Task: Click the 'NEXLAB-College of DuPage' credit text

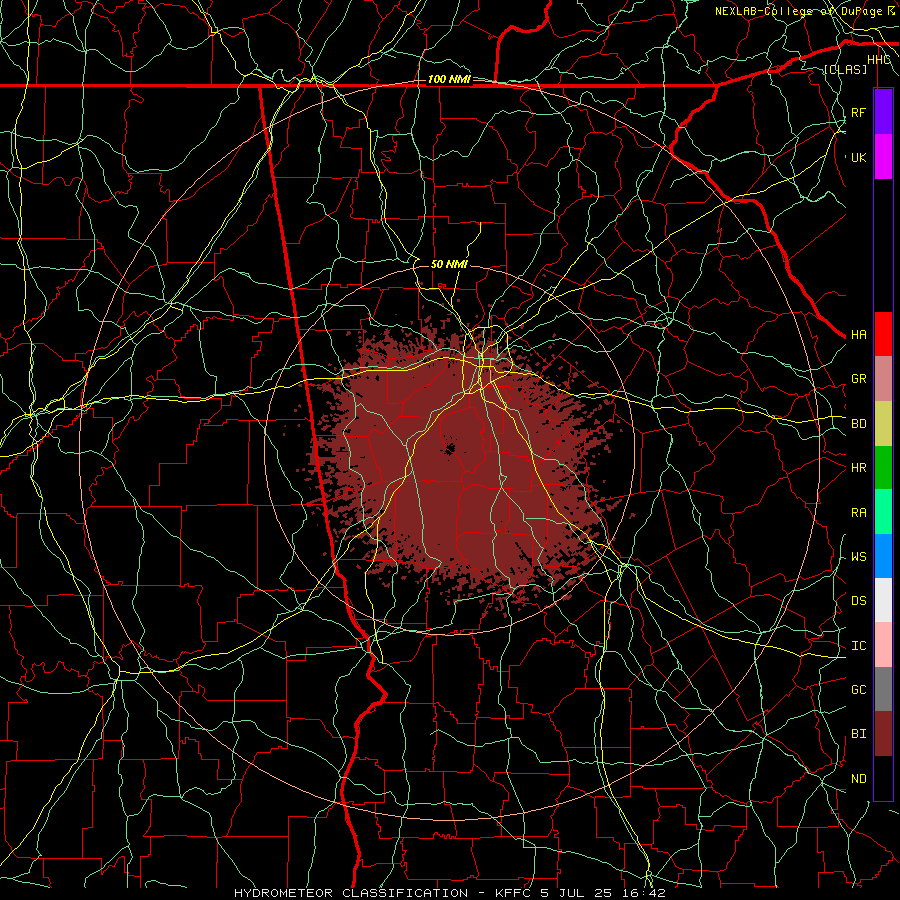Action: tap(799, 11)
